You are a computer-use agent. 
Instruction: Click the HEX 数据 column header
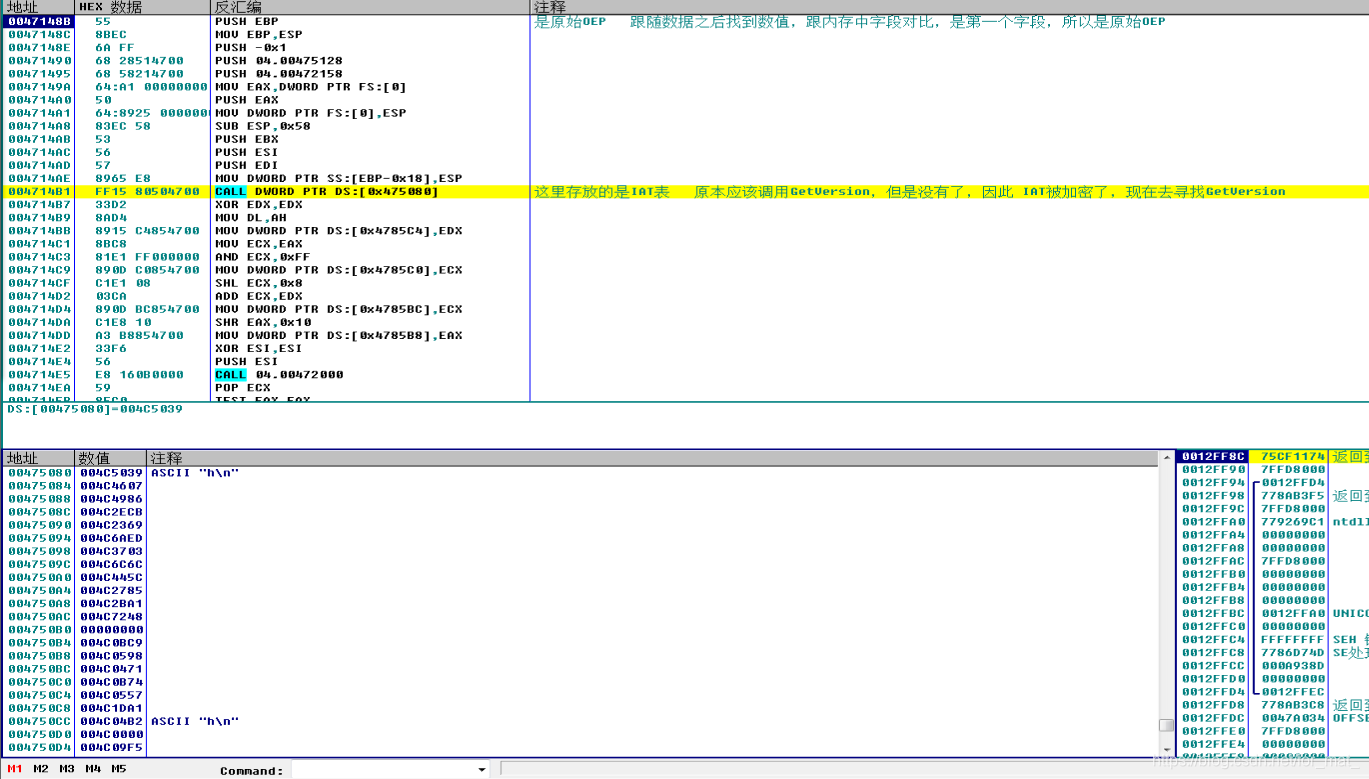click(x=142, y=7)
